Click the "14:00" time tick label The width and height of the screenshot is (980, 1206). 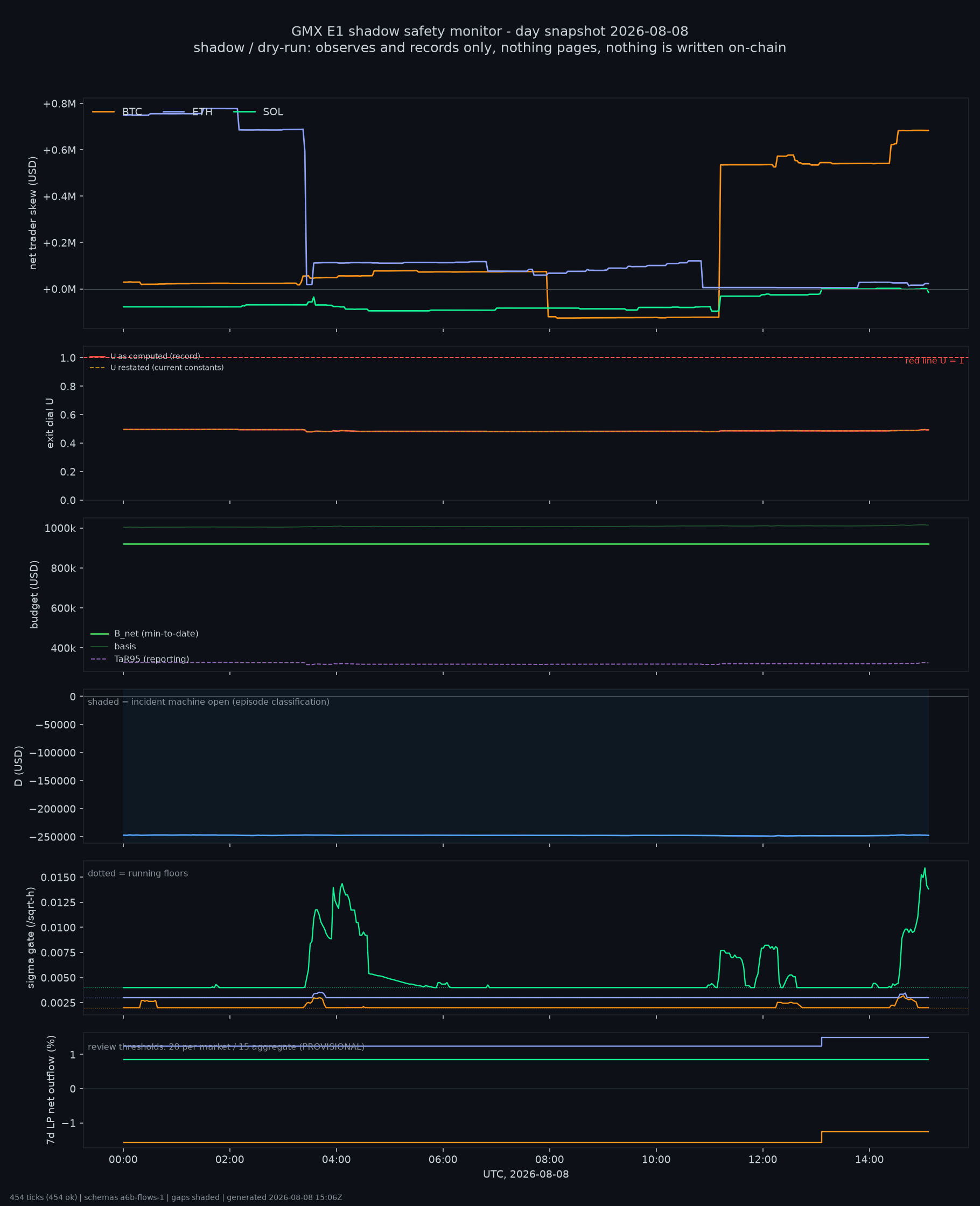coord(870,1160)
